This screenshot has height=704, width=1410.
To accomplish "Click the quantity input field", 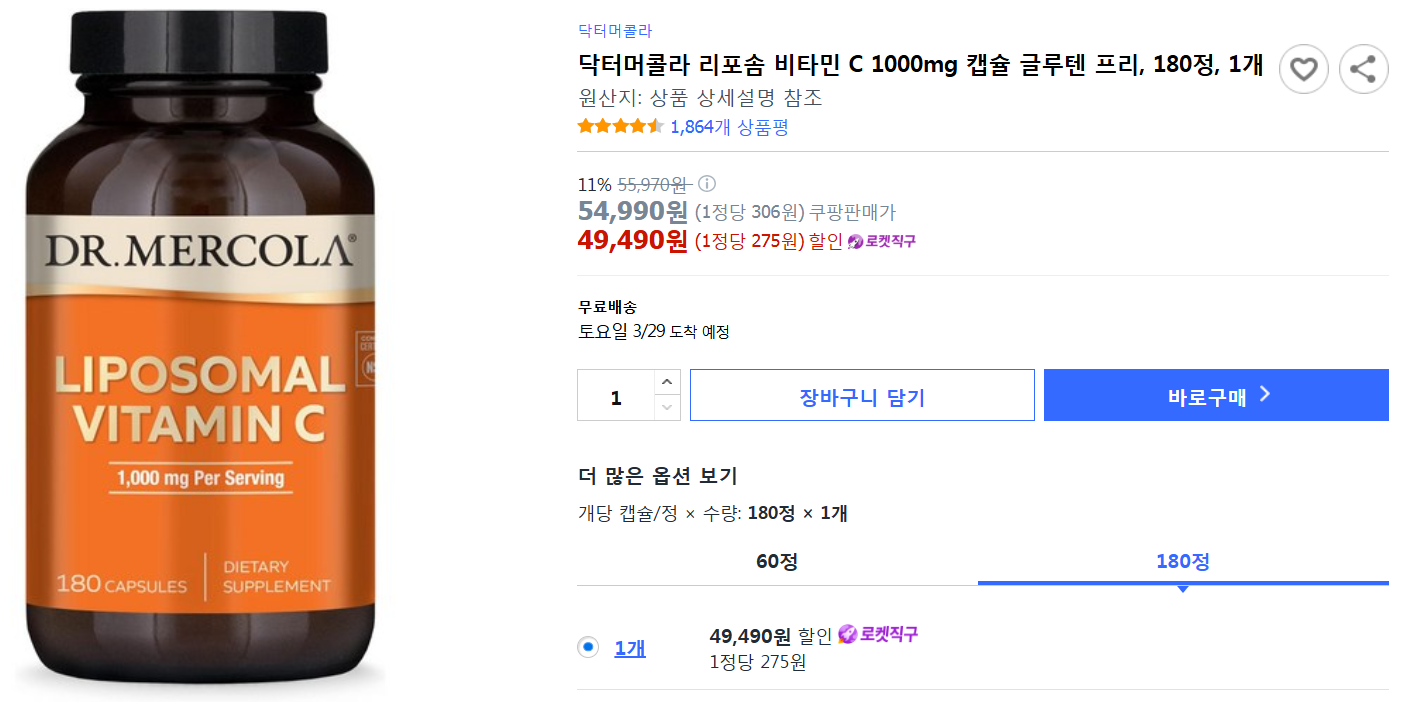I will [615, 394].
